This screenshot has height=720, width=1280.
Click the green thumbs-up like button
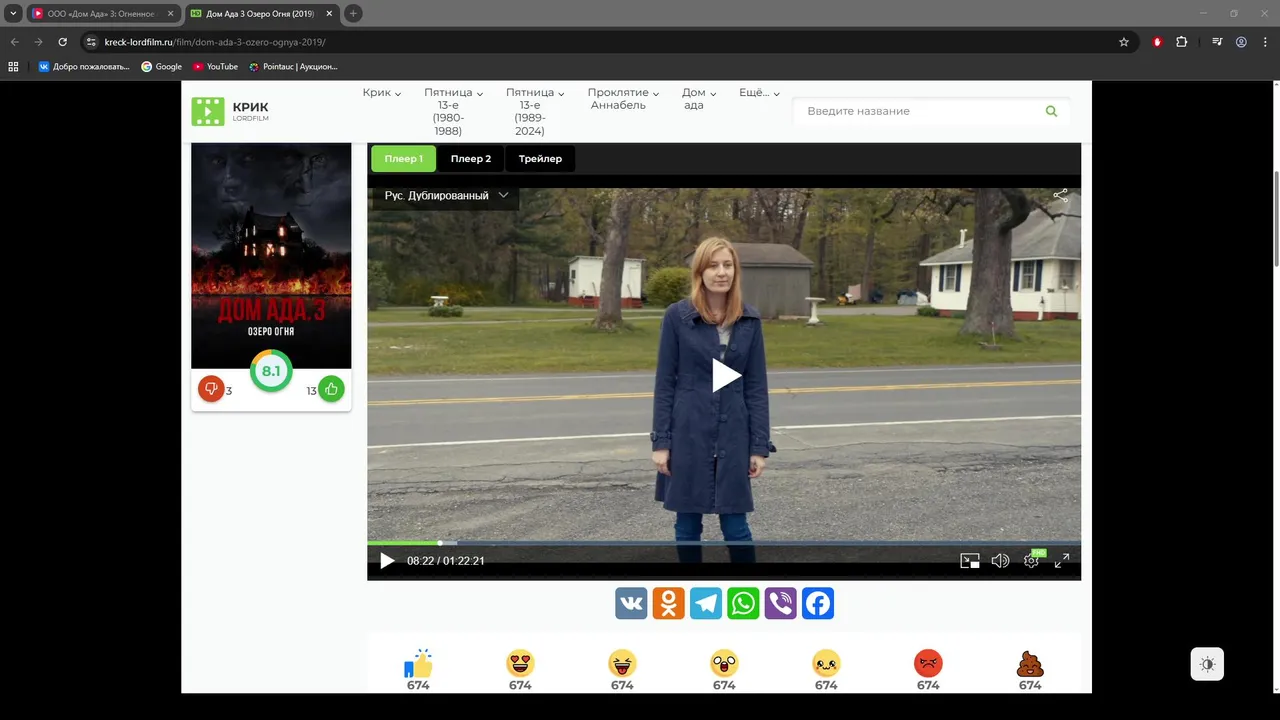pyautogui.click(x=331, y=389)
